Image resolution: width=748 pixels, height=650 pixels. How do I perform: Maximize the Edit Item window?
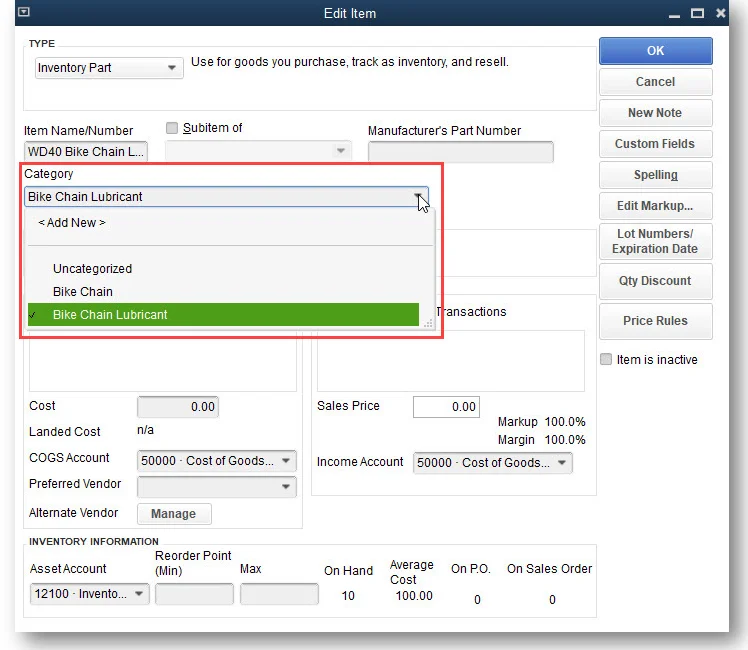click(x=697, y=13)
